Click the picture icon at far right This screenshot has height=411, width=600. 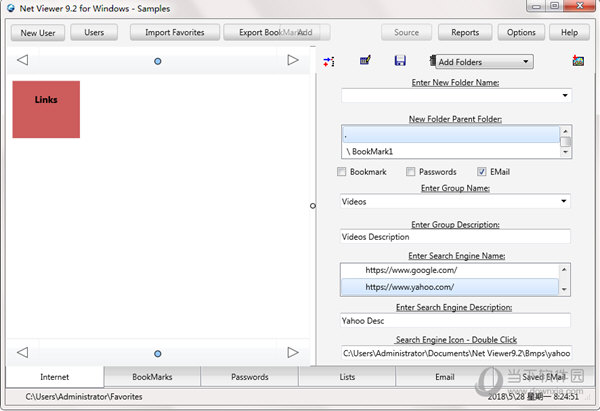click(x=578, y=60)
